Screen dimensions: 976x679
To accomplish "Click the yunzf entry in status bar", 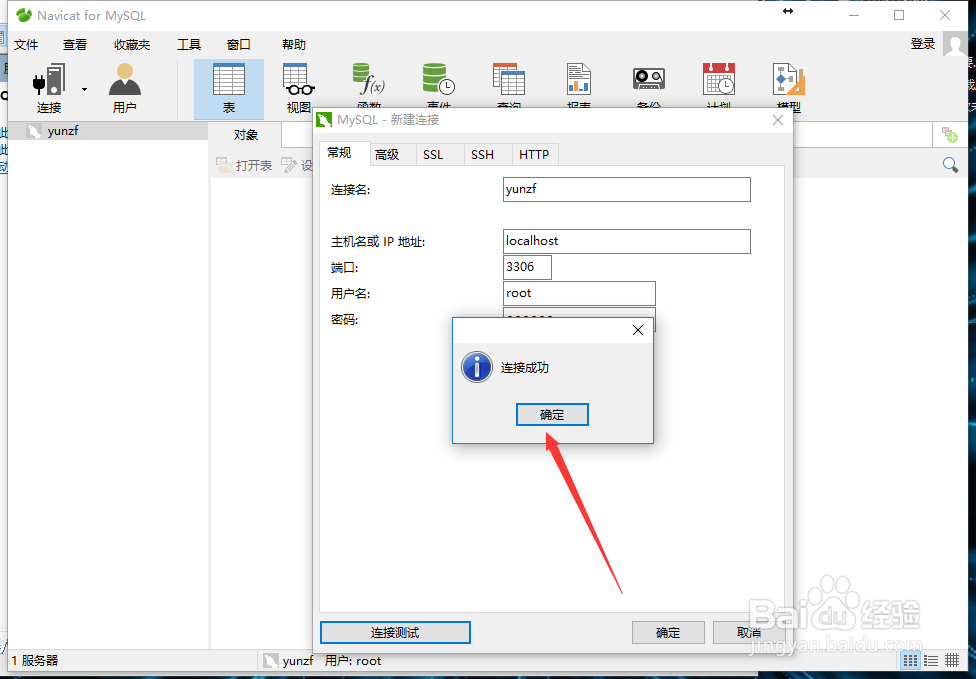I will click(288, 661).
